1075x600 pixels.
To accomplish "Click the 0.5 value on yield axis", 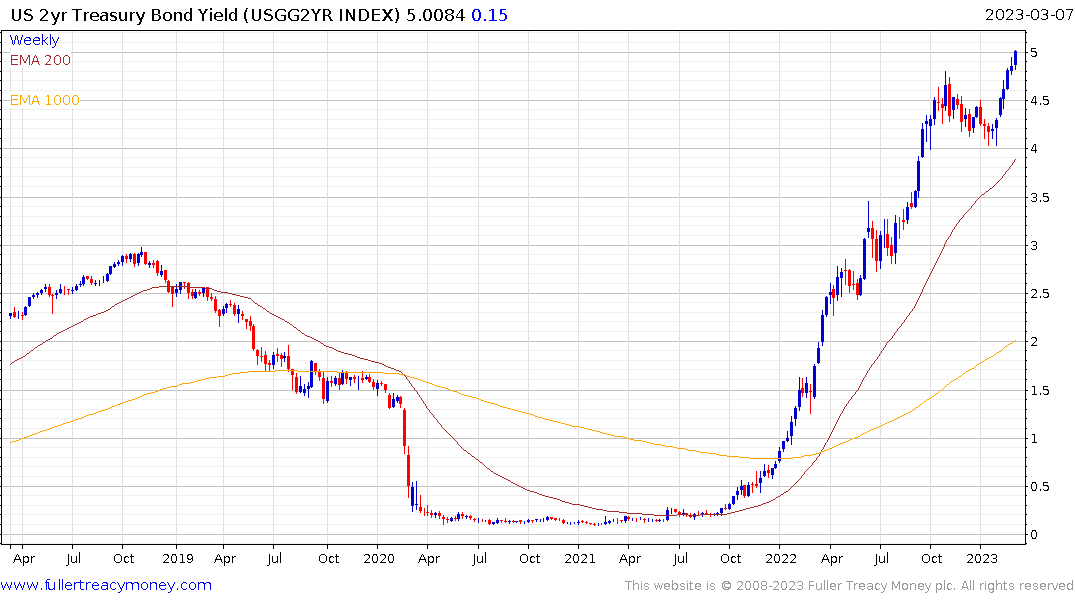I will click(1040, 487).
